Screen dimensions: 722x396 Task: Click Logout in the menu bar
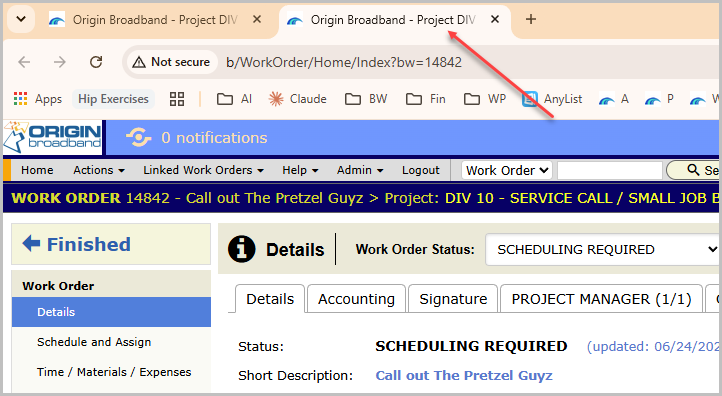421,170
